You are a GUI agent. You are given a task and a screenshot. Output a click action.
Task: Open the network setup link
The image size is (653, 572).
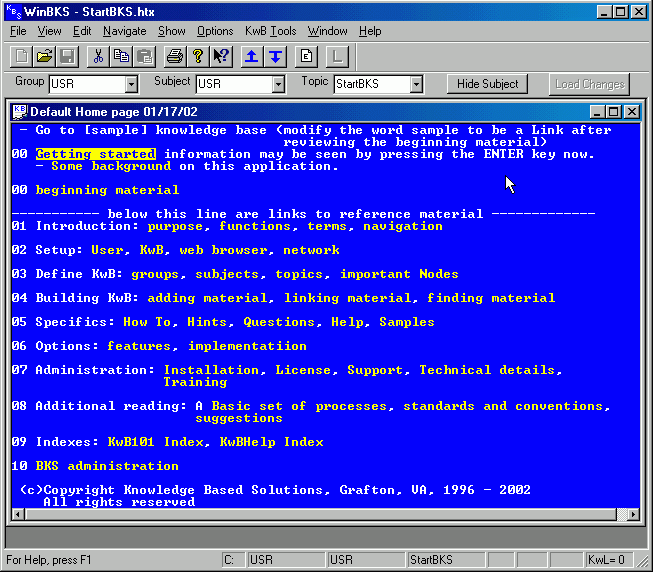pos(312,250)
